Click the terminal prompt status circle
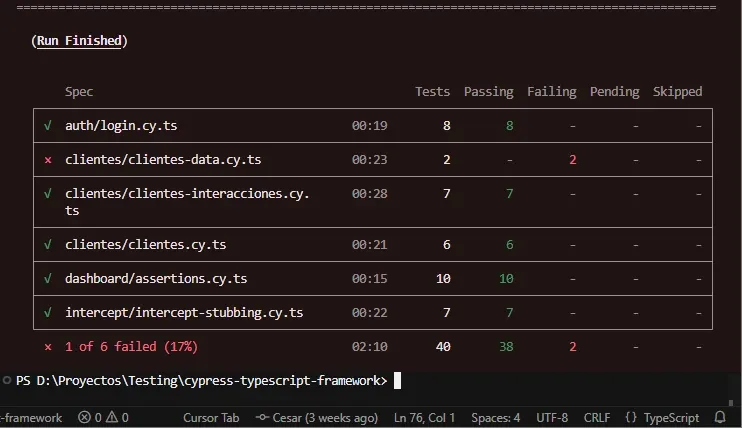This screenshot has height=428, width=742. coord(7,380)
